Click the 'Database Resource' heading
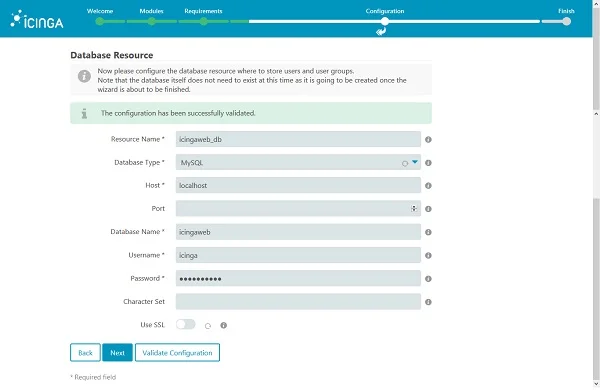Image resolution: width=600 pixels, height=390 pixels. tap(112, 55)
